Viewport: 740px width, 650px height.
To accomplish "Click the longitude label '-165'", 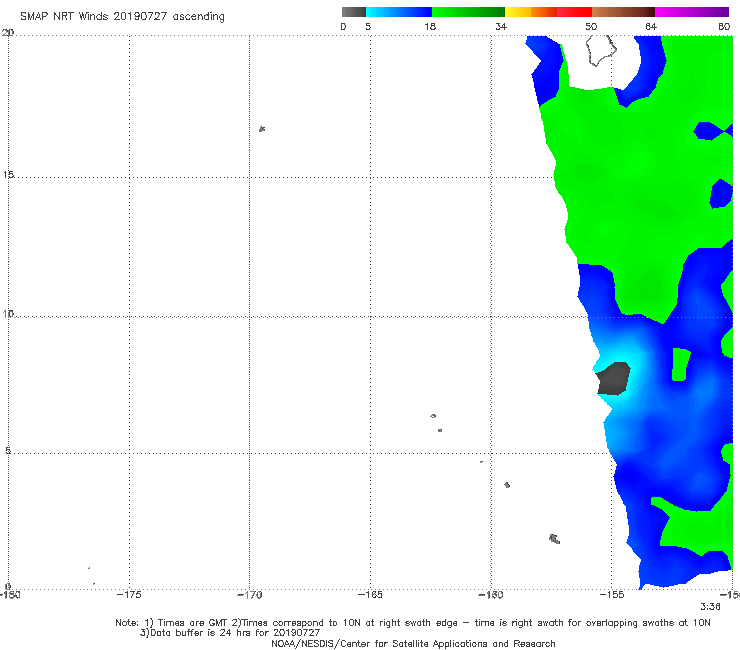I will pos(370,595).
